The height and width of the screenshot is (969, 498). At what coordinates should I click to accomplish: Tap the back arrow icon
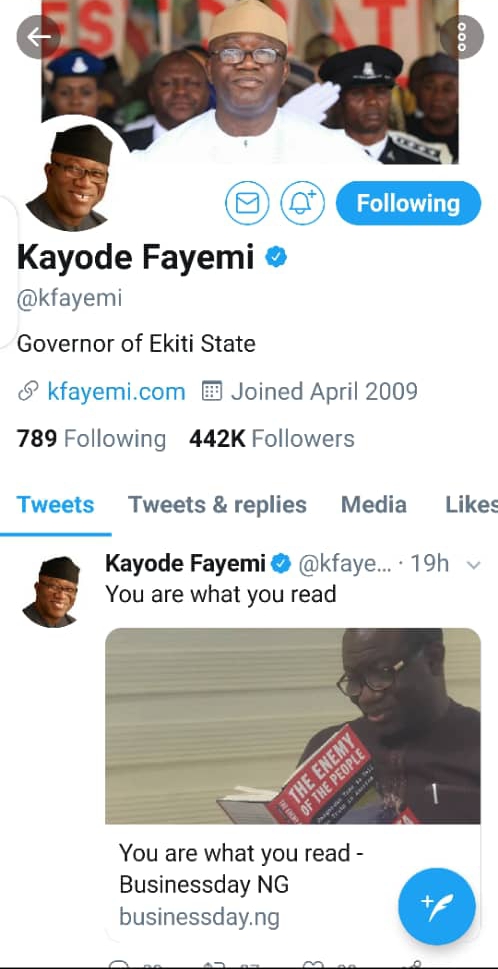(x=38, y=37)
